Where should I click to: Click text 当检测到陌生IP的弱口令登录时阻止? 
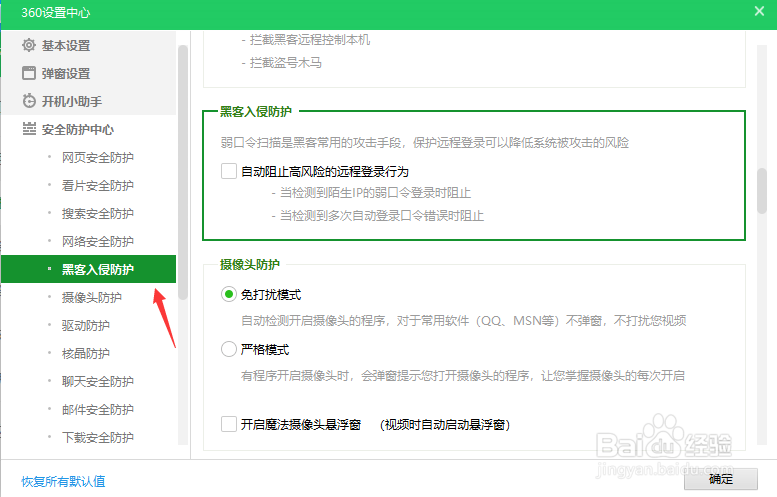pyautogui.click(x=375, y=193)
